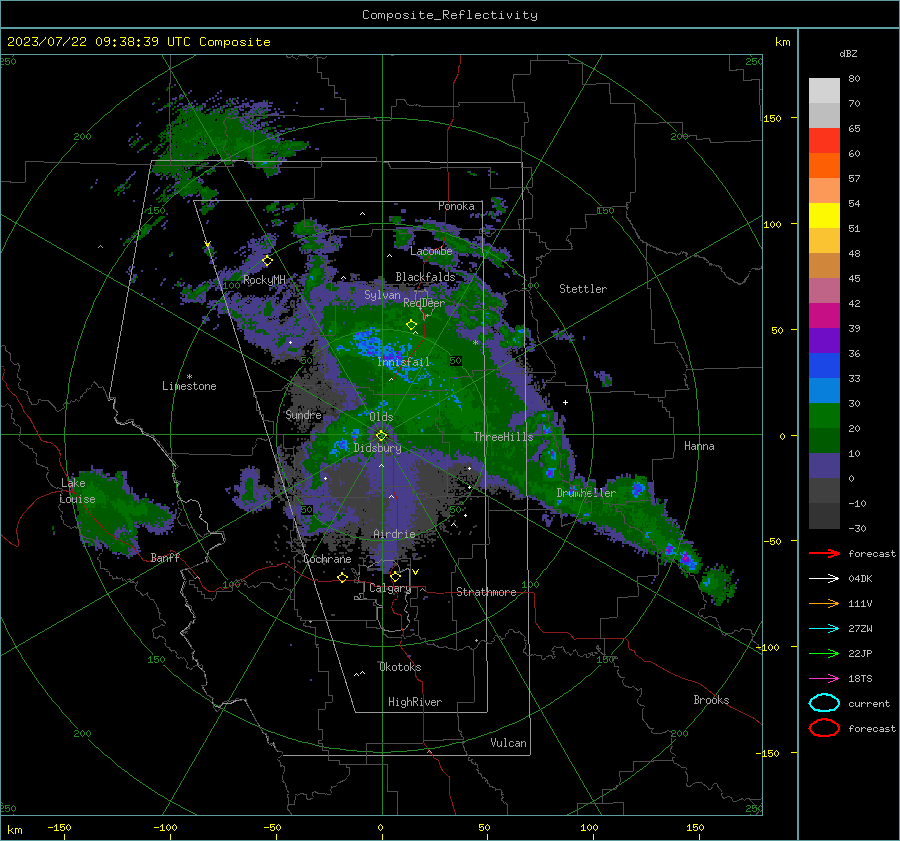This screenshot has height=841, width=900.
Task: Click the HighRiver label
Action: click(x=415, y=702)
